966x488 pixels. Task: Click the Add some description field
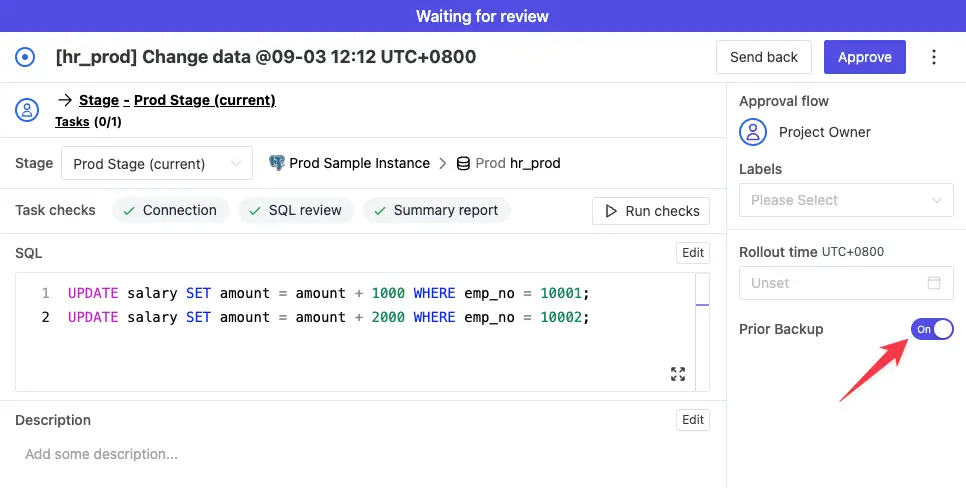tap(362, 454)
